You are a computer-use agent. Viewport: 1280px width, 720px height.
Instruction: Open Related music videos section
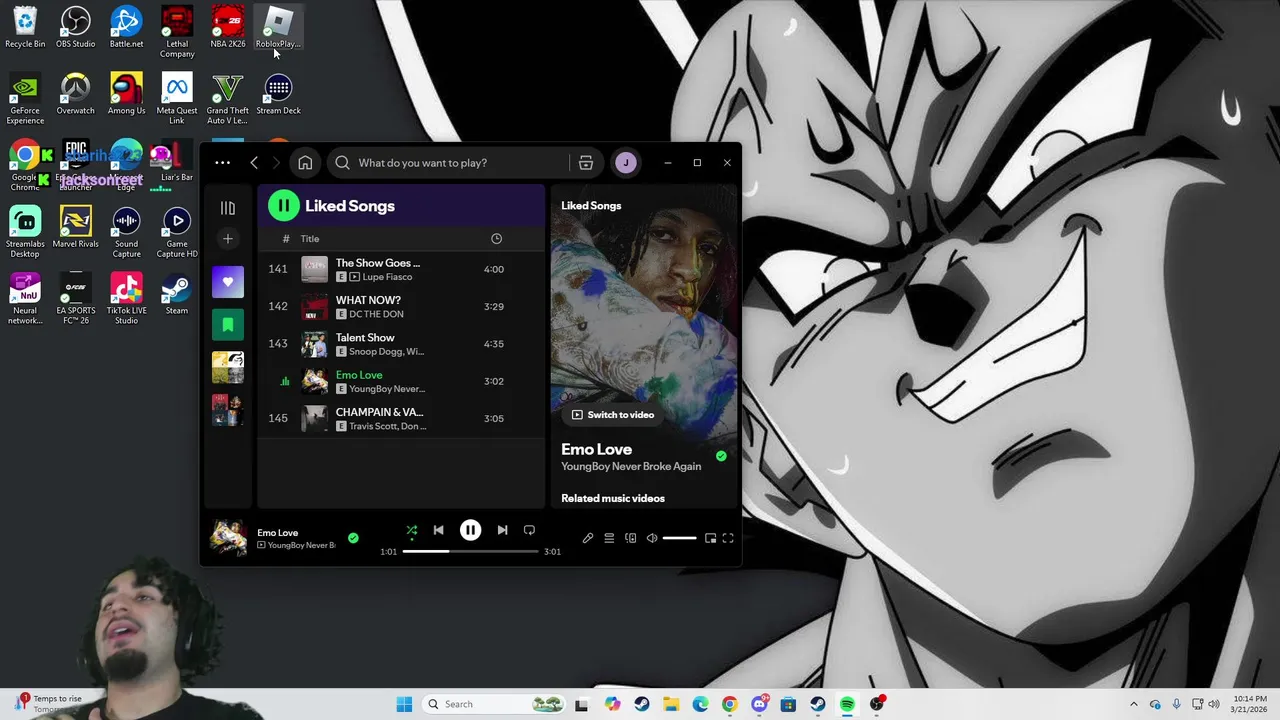[613, 498]
